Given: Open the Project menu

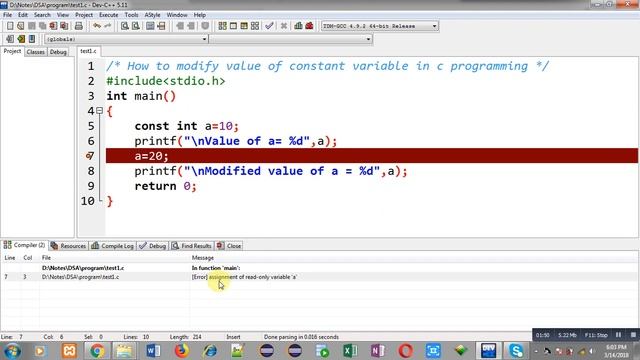Looking at the screenshot, I should click(x=84, y=15).
